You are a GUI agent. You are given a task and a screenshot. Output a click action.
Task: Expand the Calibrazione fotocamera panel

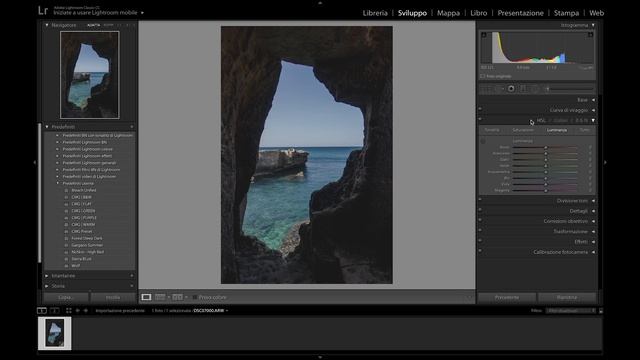point(593,252)
